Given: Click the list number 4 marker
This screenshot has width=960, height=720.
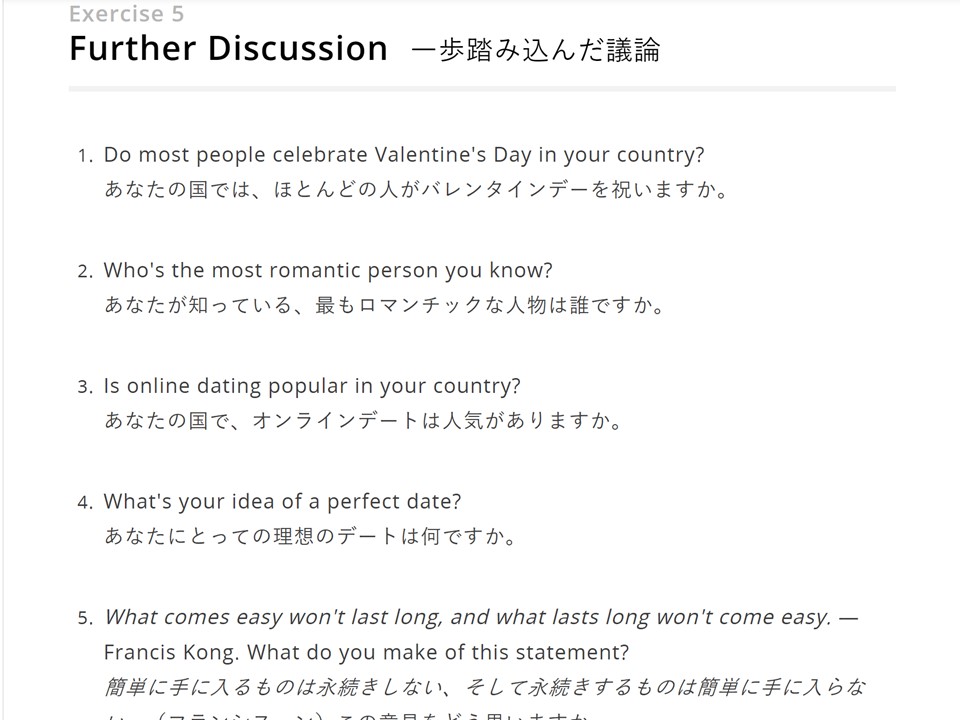Looking at the screenshot, I should point(85,503).
